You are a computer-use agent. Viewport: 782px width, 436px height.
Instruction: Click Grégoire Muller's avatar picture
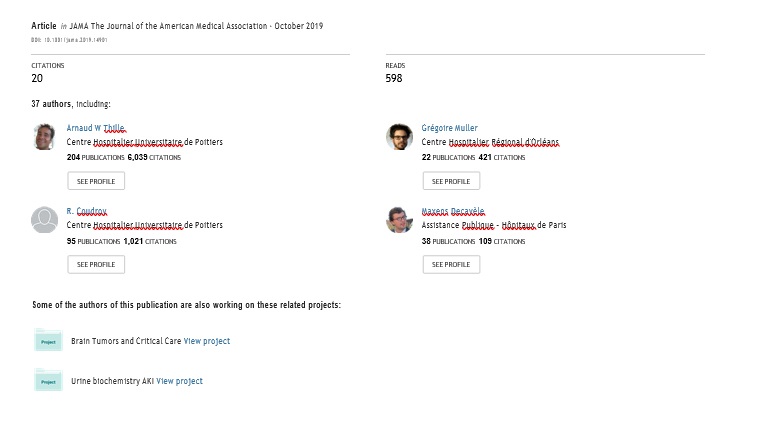click(399, 137)
